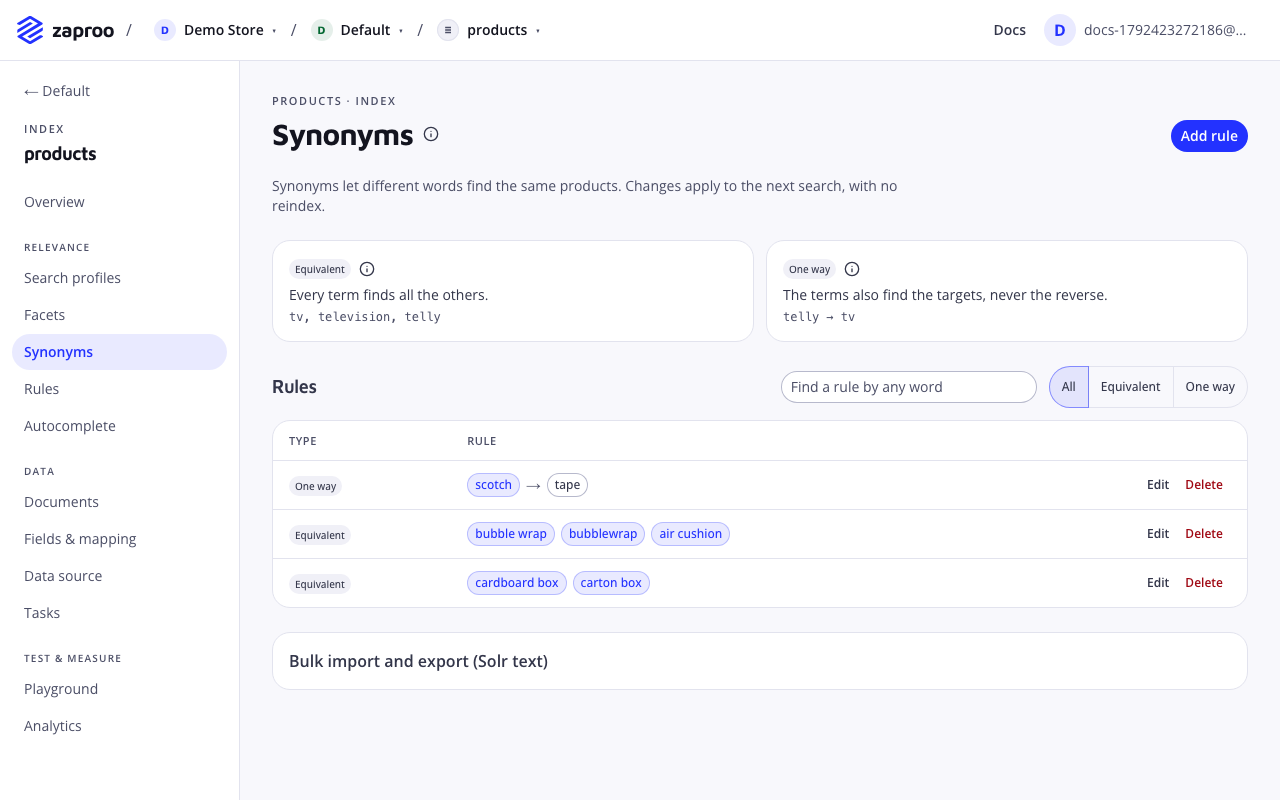Delete the scotch to tape rule
Image resolution: width=1280 pixels, height=800 pixels.
coord(1204,485)
